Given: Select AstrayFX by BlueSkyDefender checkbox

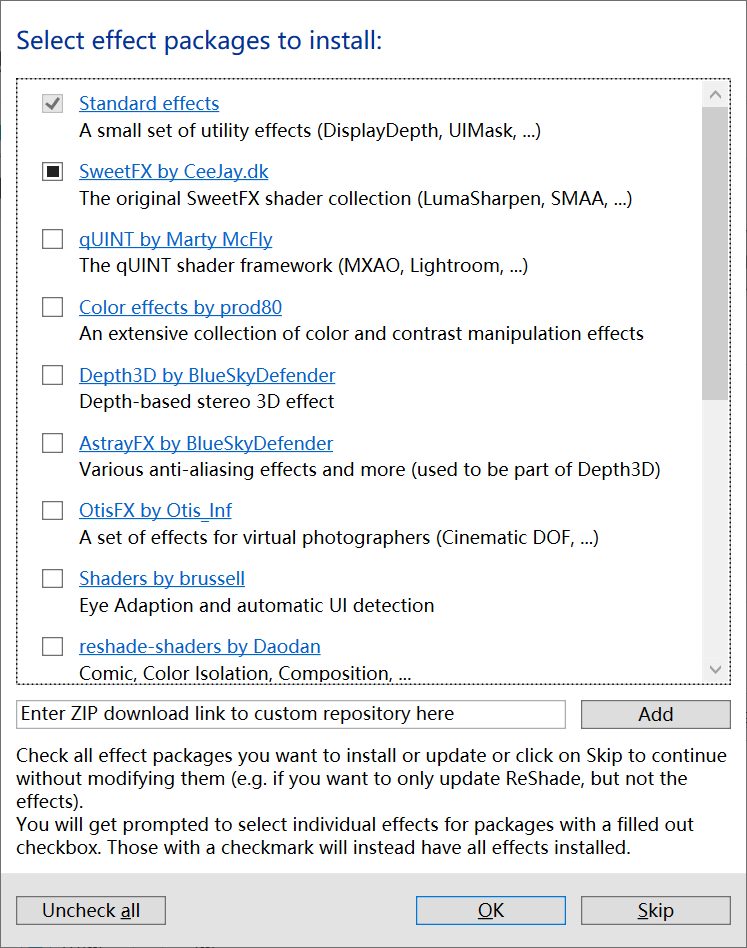Looking at the screenshot, I should pyautogui.click(x=52, y=444).
